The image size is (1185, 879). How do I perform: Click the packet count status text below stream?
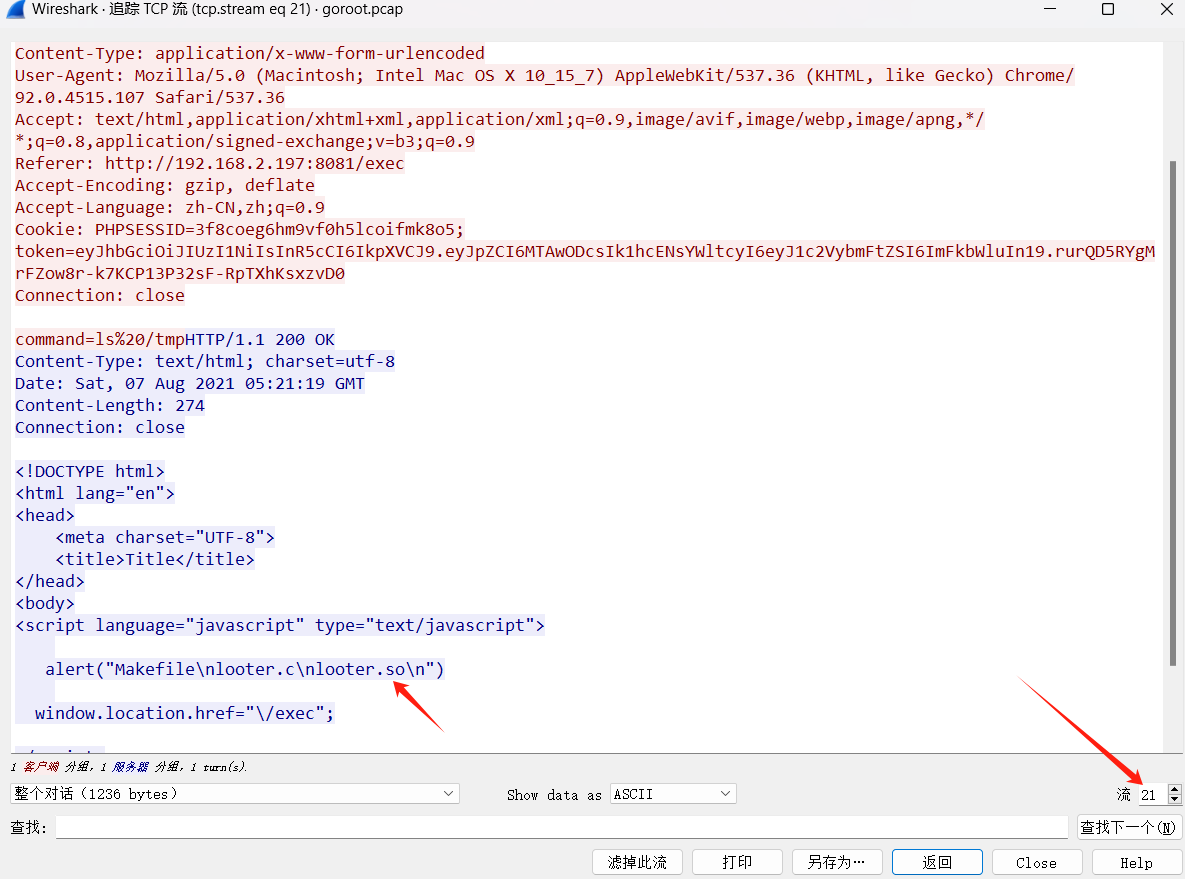(x=128, y=766)
